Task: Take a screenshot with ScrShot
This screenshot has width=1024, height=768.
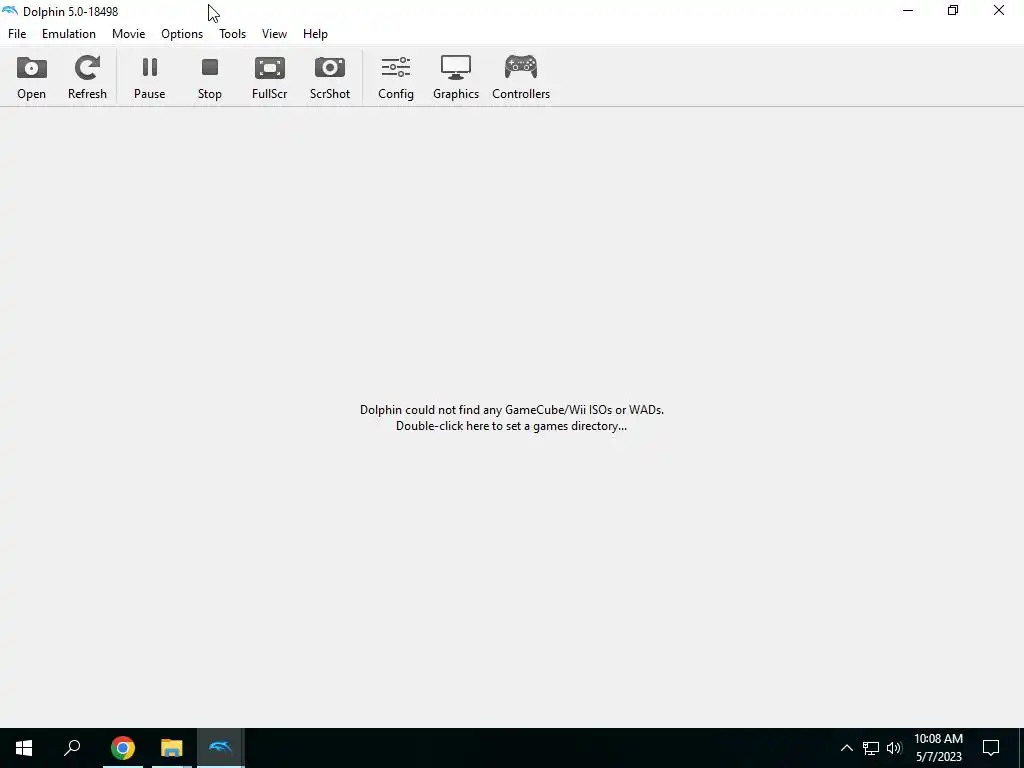Action: point(330,77)
